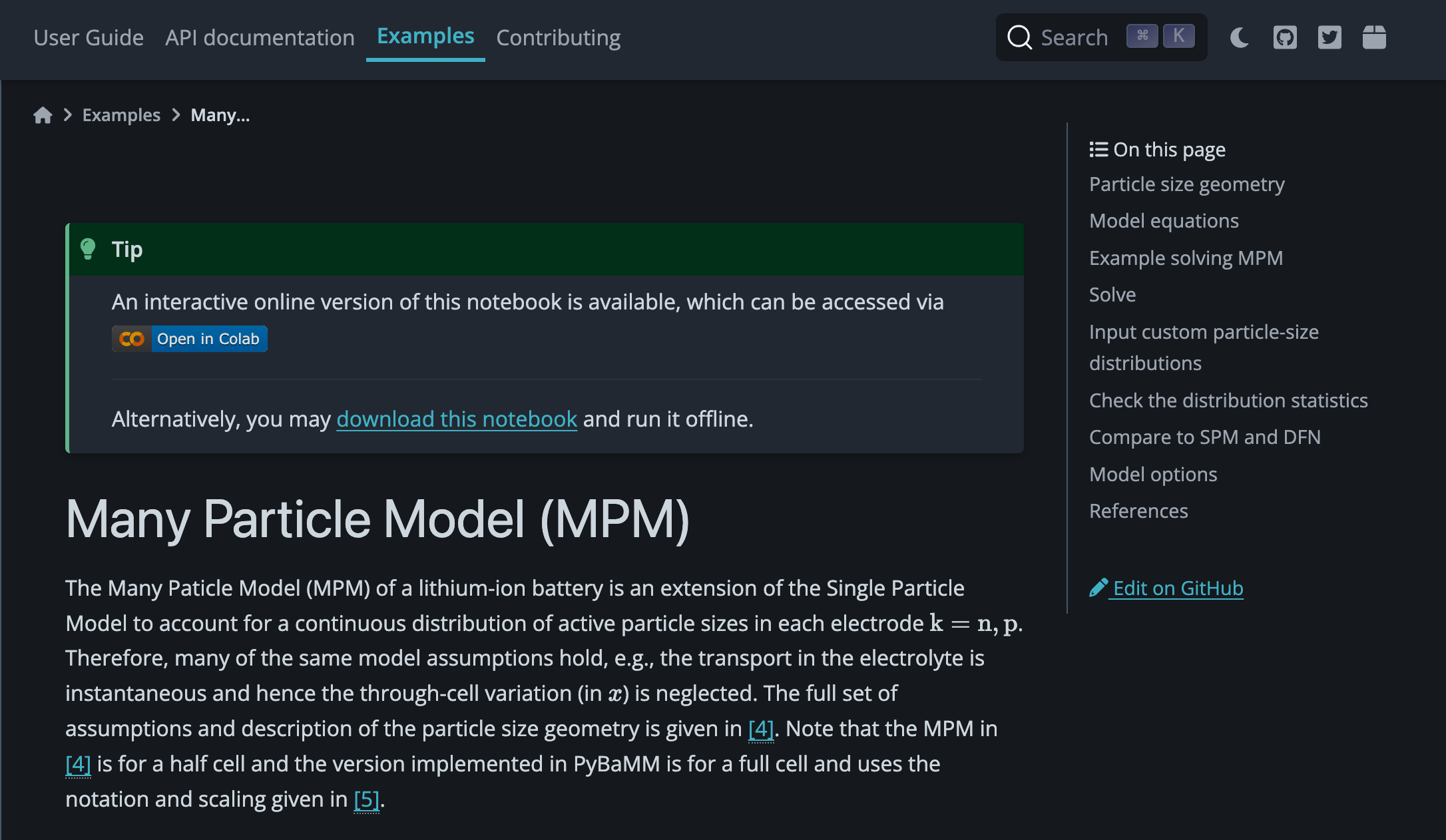This screenshot has height=840, width=1446.
Task: Click the home breadcrumb icon
Action: point(43,115)
